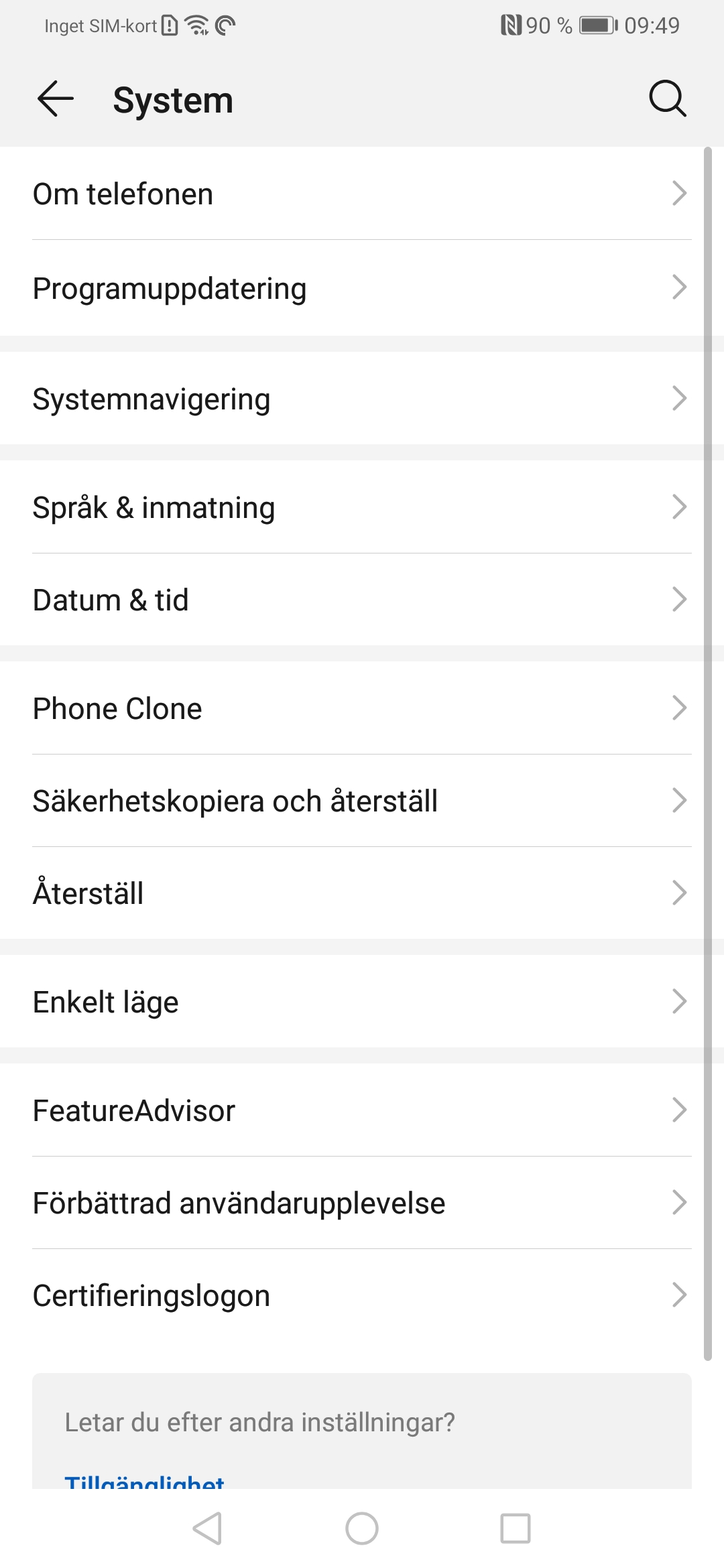
Task: Tap the battery status icon
Action: click(598, 25)
